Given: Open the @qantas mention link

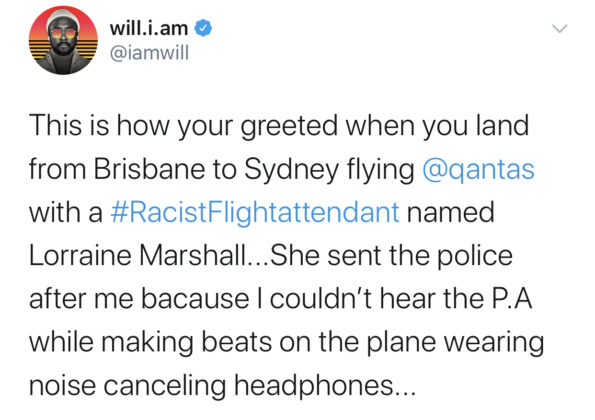Looking at the screenshot, I should (x=478, y=169).
